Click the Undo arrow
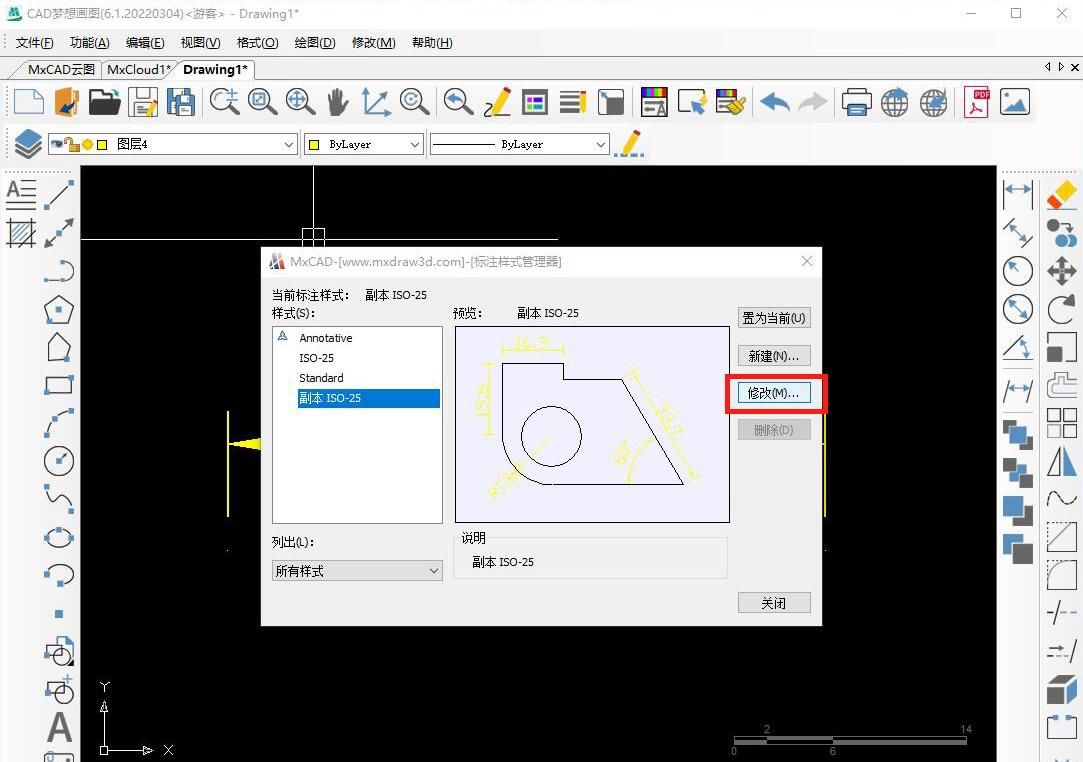 (772, 101)
